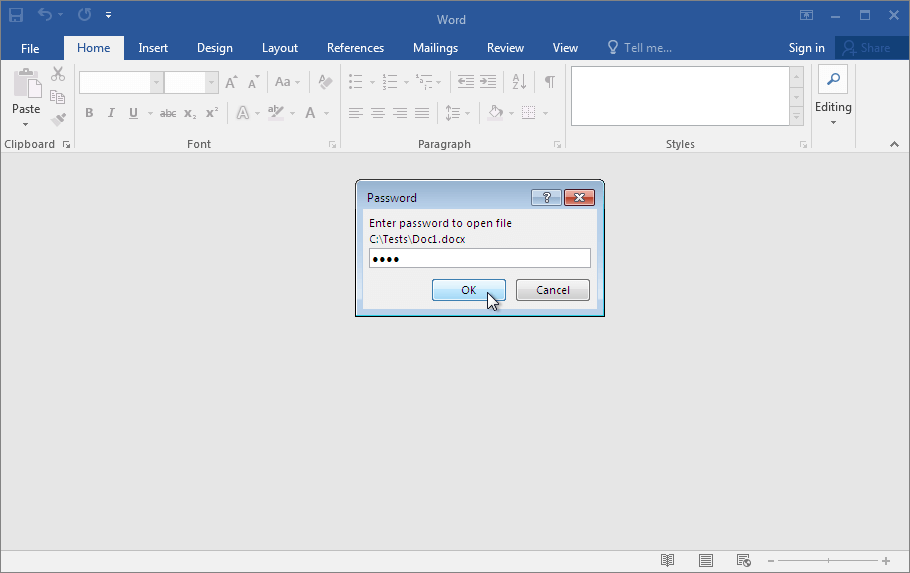Expand the Paste options arrow
Screen dimensions: 910x573
(26, 125)
